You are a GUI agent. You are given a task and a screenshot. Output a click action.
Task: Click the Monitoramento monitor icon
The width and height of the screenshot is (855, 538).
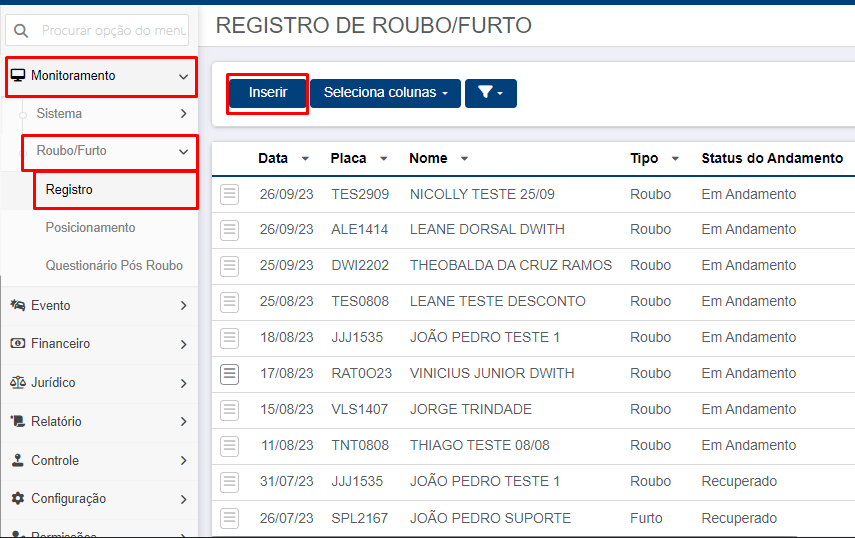coord(18,75)
